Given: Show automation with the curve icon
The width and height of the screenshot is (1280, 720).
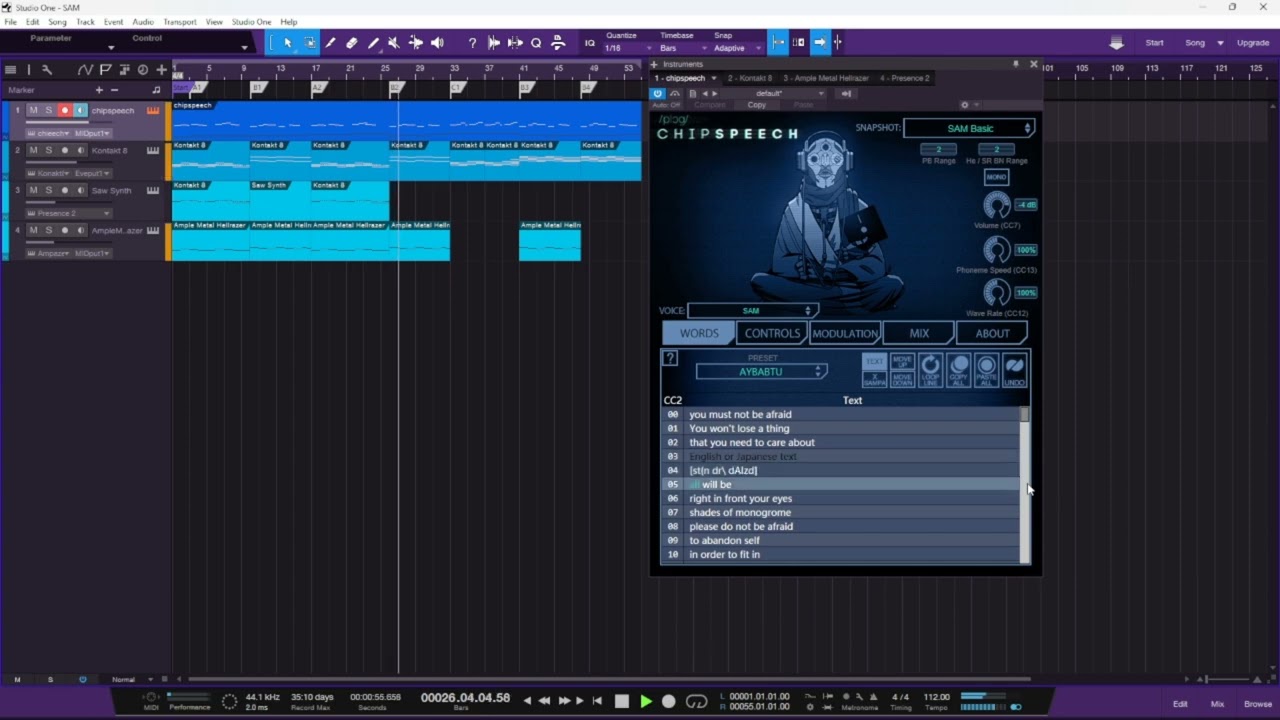Looking at the screenshot, I should pos(85,70).
